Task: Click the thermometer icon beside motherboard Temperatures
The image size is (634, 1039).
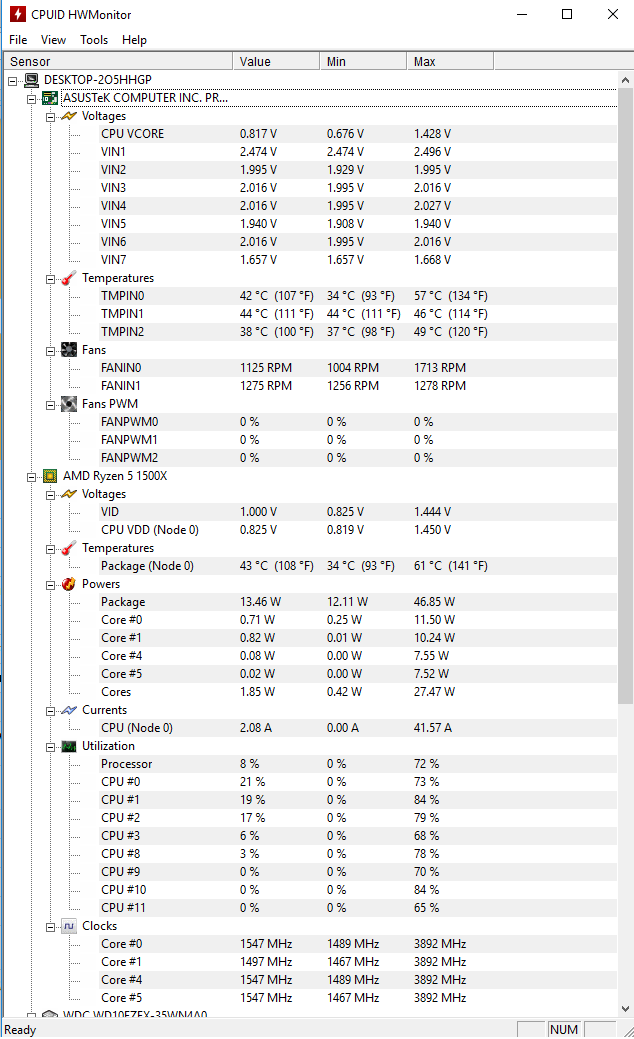Action: [68, 278]
